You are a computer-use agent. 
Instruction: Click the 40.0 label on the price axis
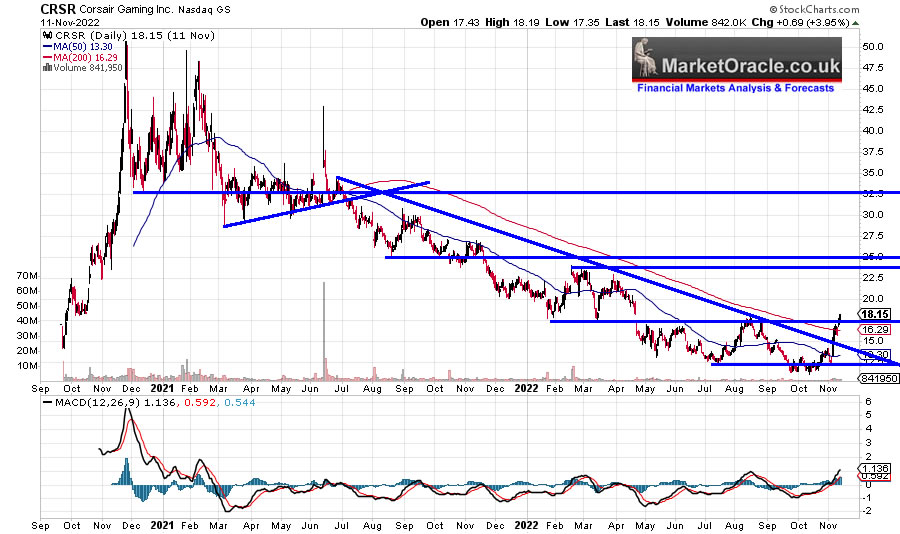[x=872, y=130]
